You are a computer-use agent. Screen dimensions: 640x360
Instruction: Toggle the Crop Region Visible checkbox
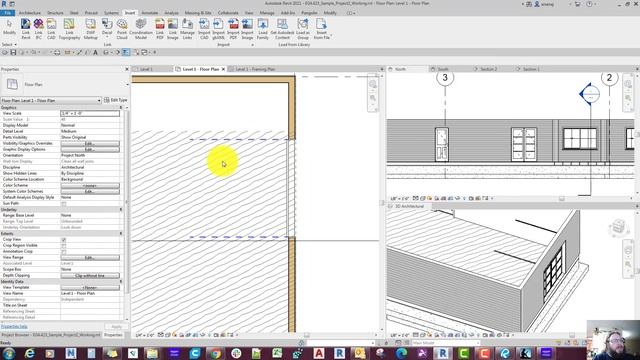point(64,246)
